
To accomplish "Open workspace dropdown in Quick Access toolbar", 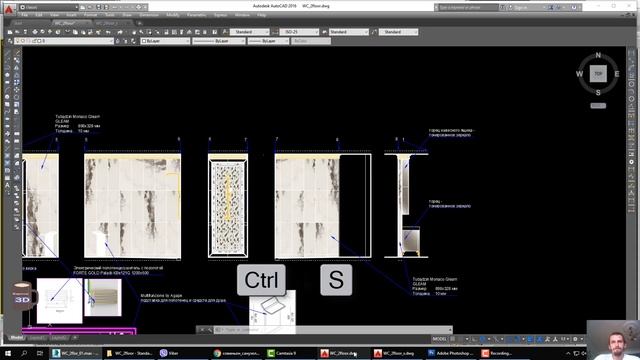I will click(49, 7).
